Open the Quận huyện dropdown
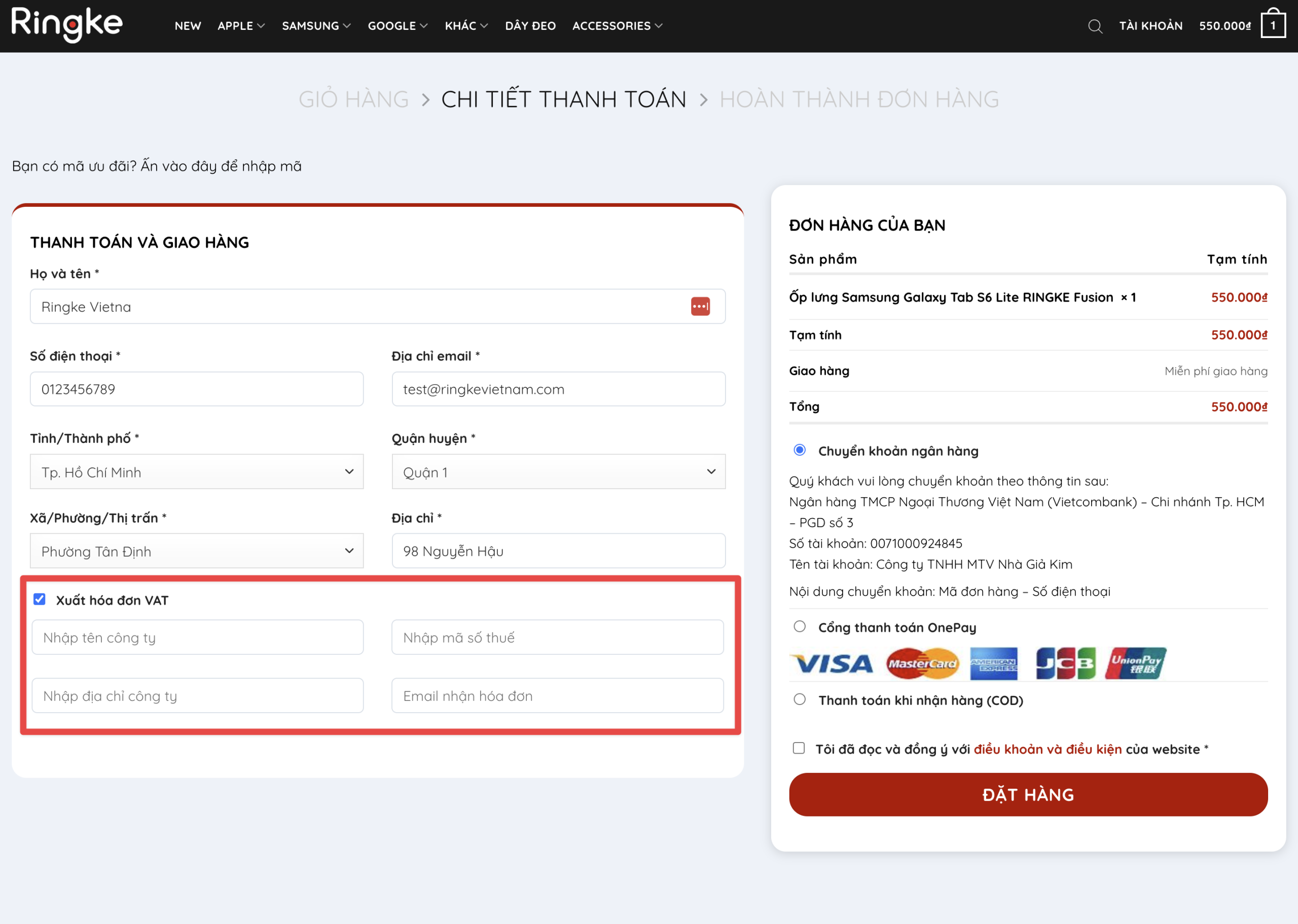Viewport: 1298px width, 924px height. point(558,472)
